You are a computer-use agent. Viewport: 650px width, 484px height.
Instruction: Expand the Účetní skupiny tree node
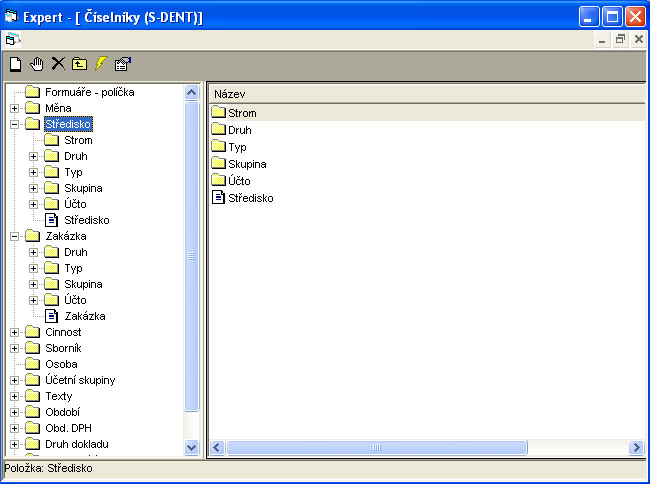(14, 381)
